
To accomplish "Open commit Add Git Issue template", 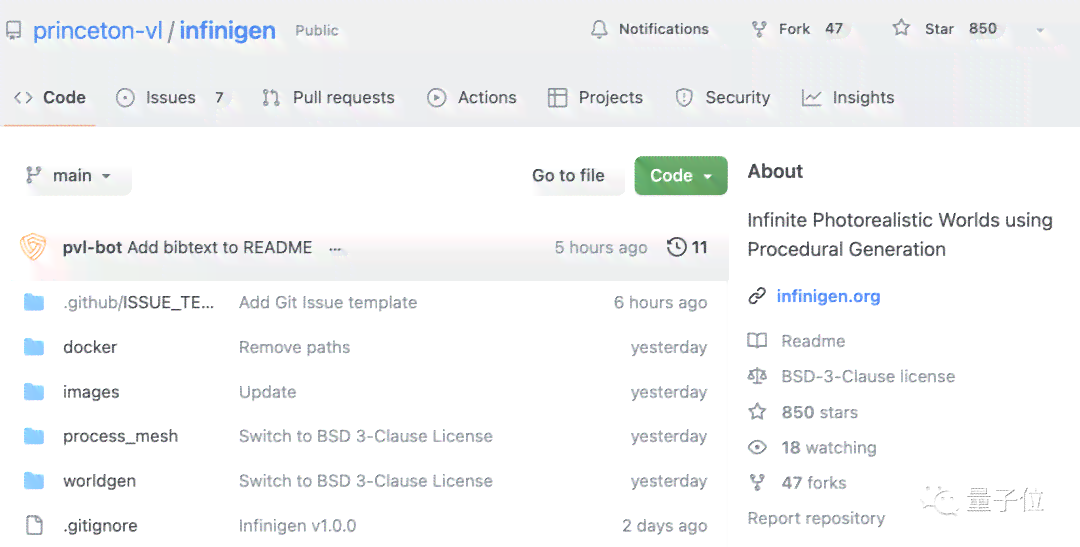I will [328, 302].
